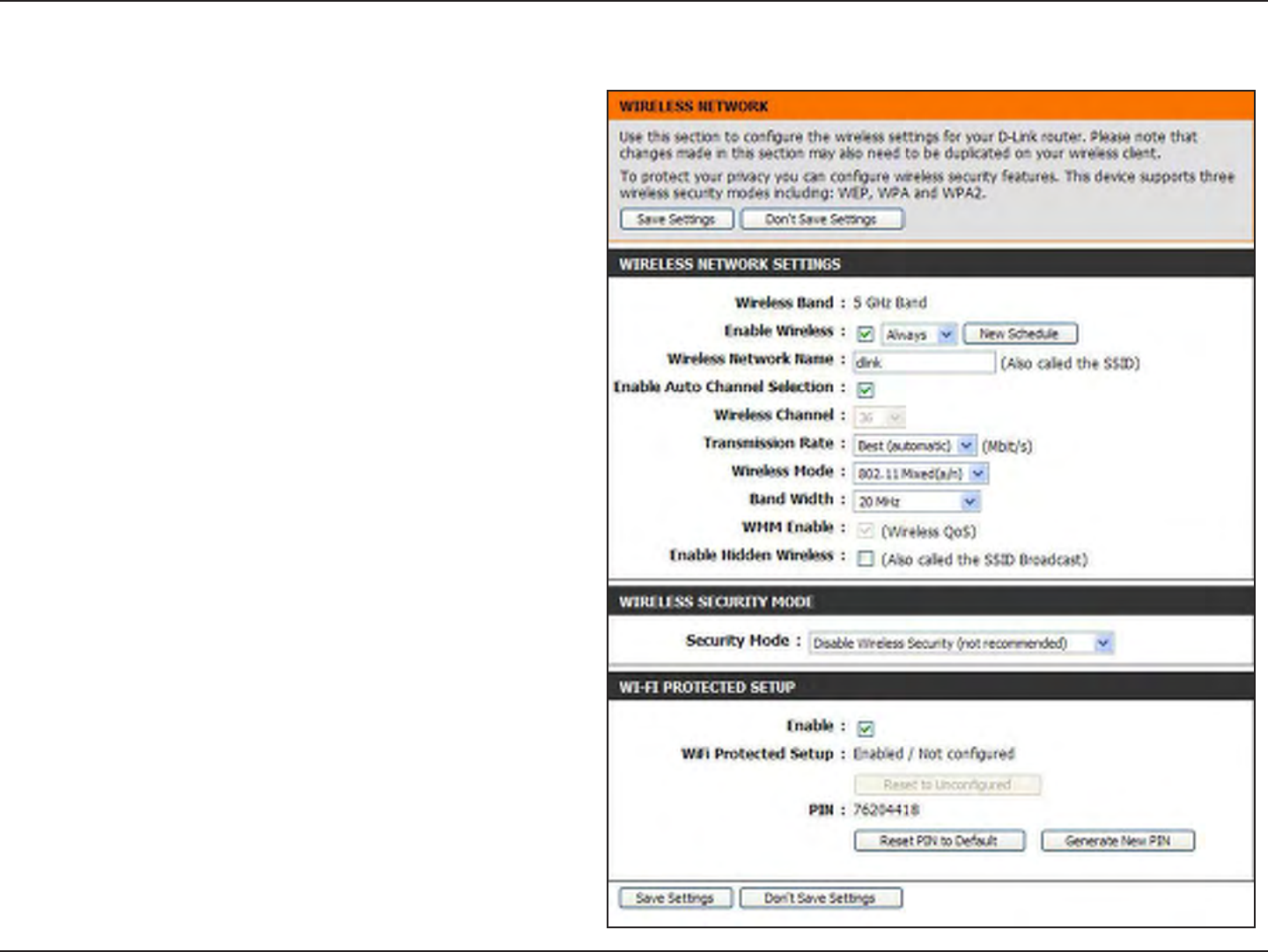The height and width of the screenshot is (952, 1268).
Task: Toggle the Wi-Fi Protected Setup Enable checkbox
Action: (x=866, y=728)
